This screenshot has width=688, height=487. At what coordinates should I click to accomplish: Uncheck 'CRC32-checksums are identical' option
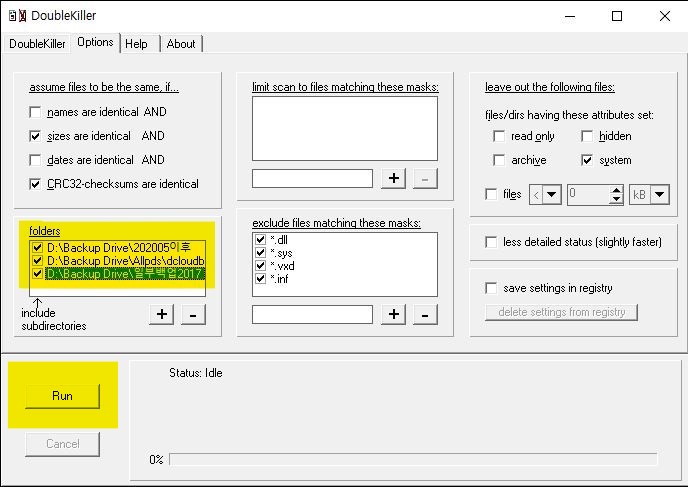(35, 184)
